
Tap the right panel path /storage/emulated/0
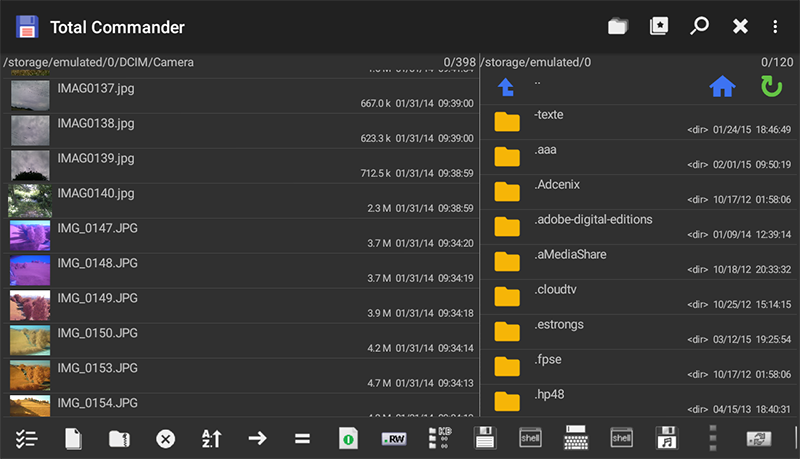point(536,62)
